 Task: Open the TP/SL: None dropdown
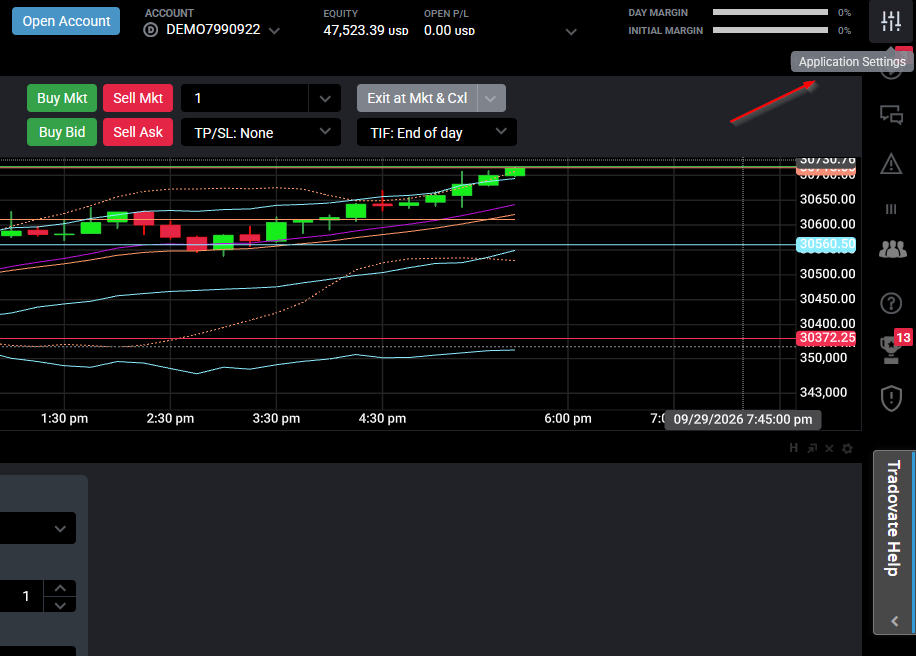261,132
